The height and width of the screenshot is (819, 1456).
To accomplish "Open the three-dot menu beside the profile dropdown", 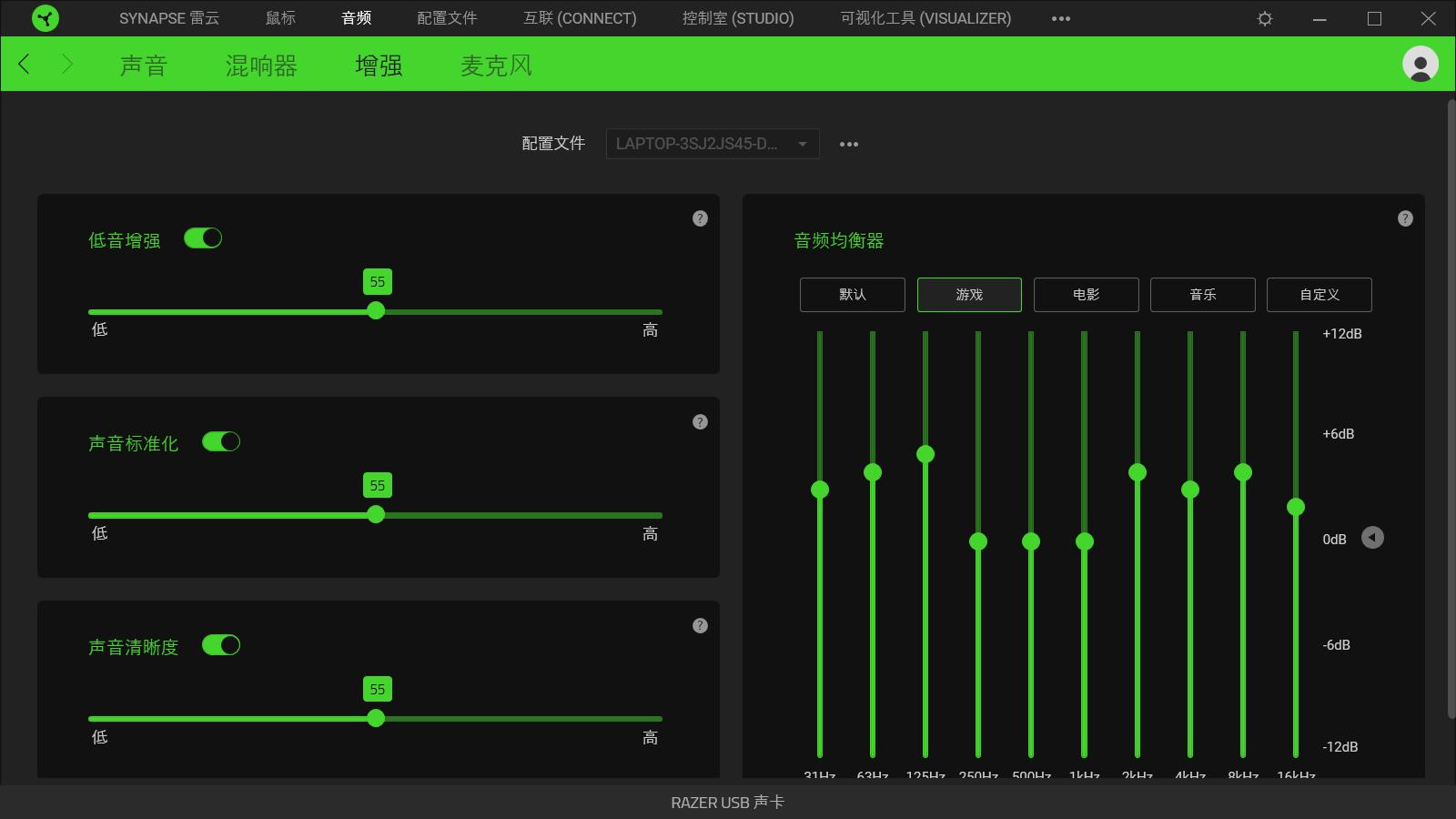I will [x=849, y=144].
